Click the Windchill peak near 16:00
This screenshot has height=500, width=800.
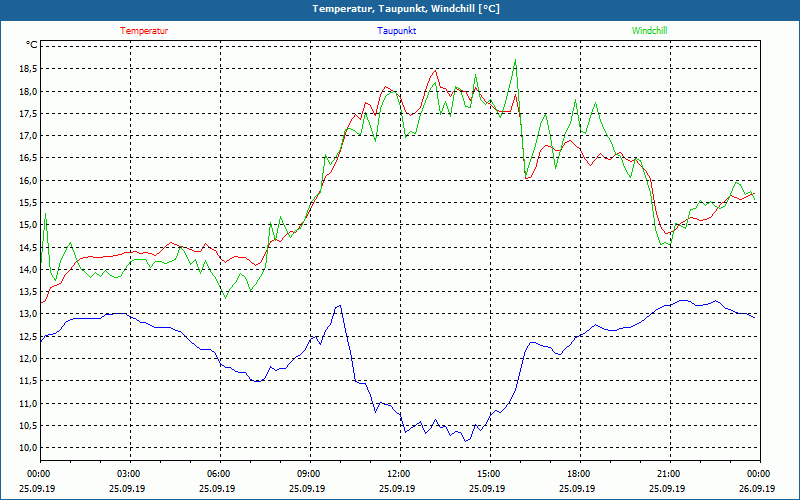pos(515,60)
